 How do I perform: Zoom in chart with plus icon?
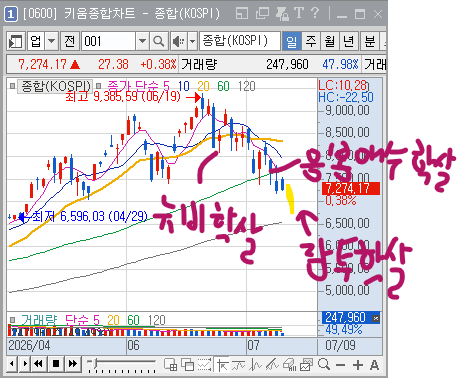(x=358, y=365)
